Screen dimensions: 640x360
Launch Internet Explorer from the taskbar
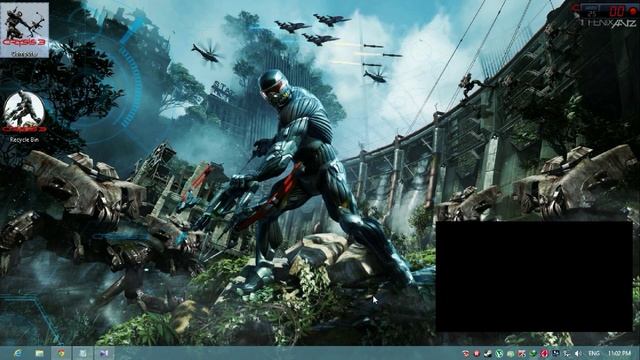point(18,353)
